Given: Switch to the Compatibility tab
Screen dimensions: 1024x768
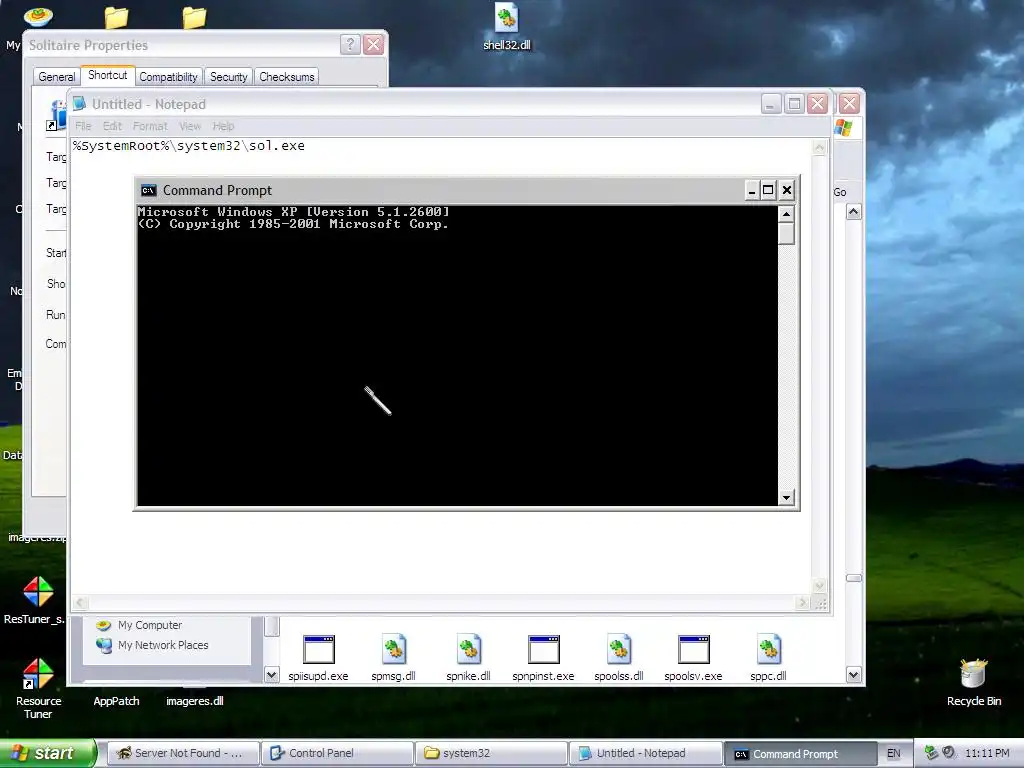Looking at the screenshot, I should point(168,76).
